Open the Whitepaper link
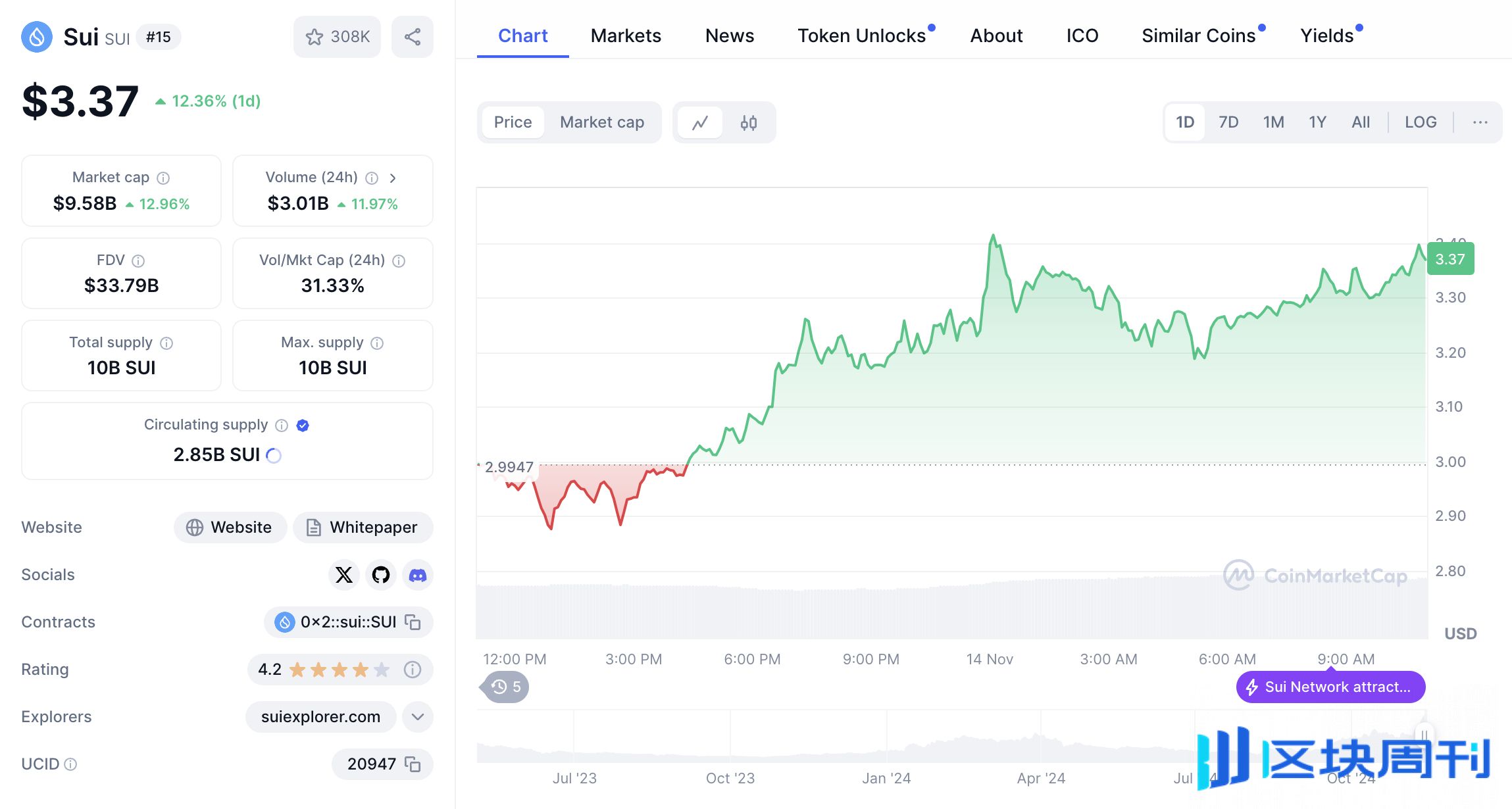The height and width of the screenshot is (809, 1512). [363, 527]
